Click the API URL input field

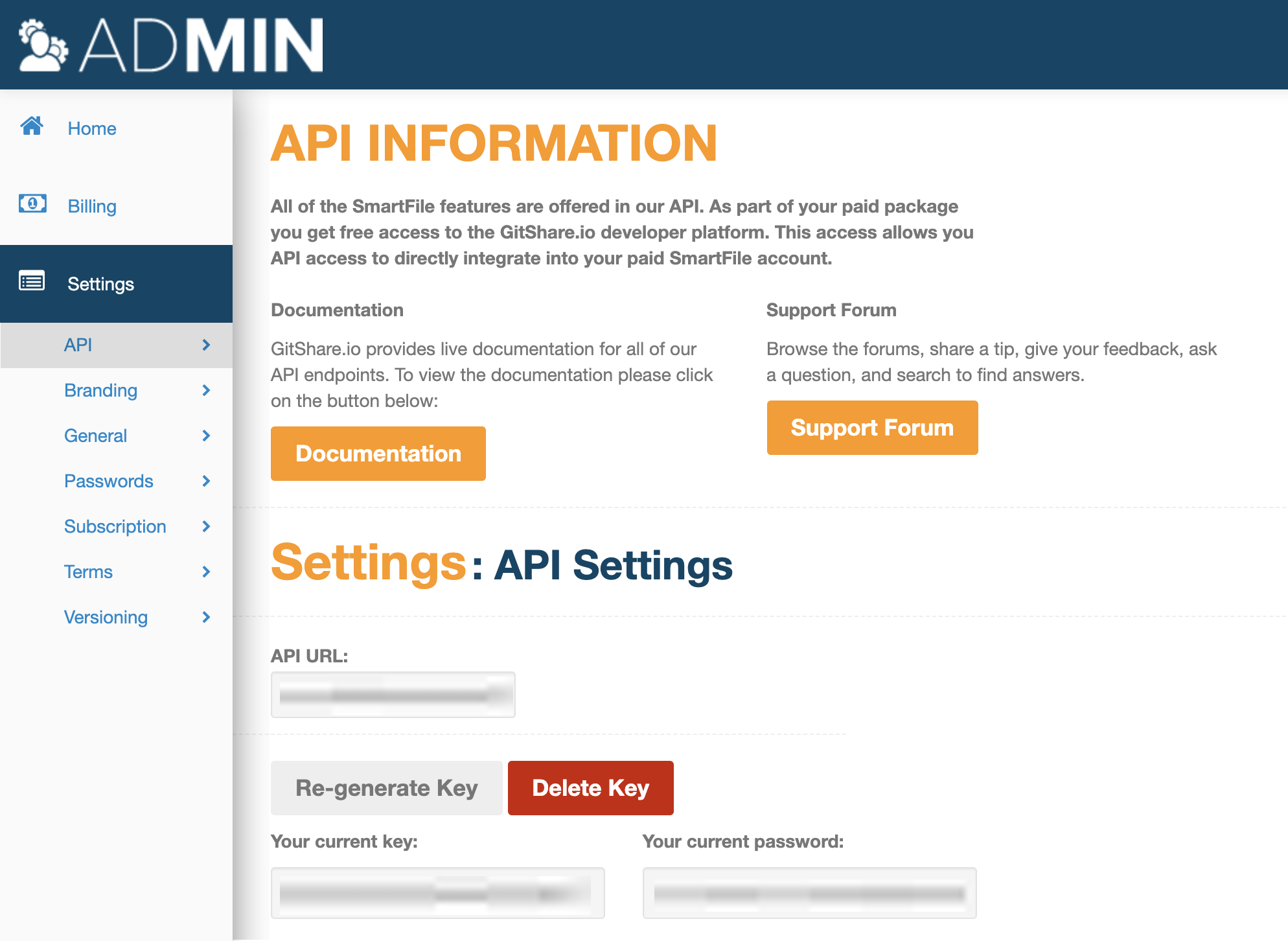coord(393,695)
